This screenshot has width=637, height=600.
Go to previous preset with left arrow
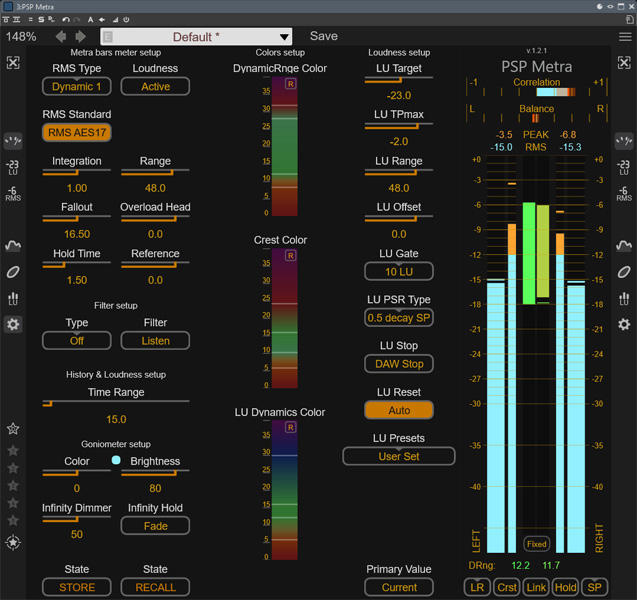[x=61, y=37]
